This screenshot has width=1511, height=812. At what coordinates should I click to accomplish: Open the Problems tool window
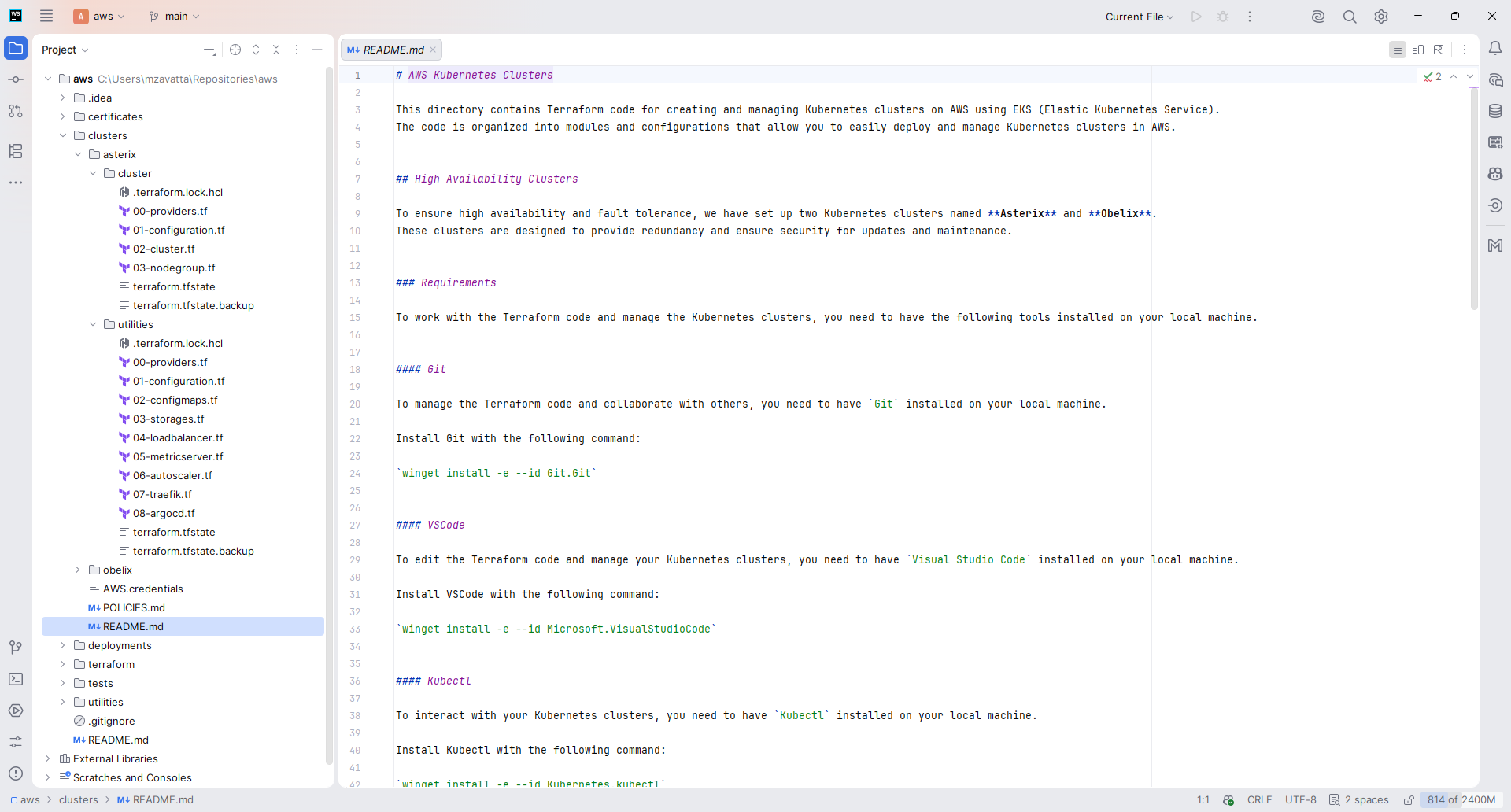16,773
